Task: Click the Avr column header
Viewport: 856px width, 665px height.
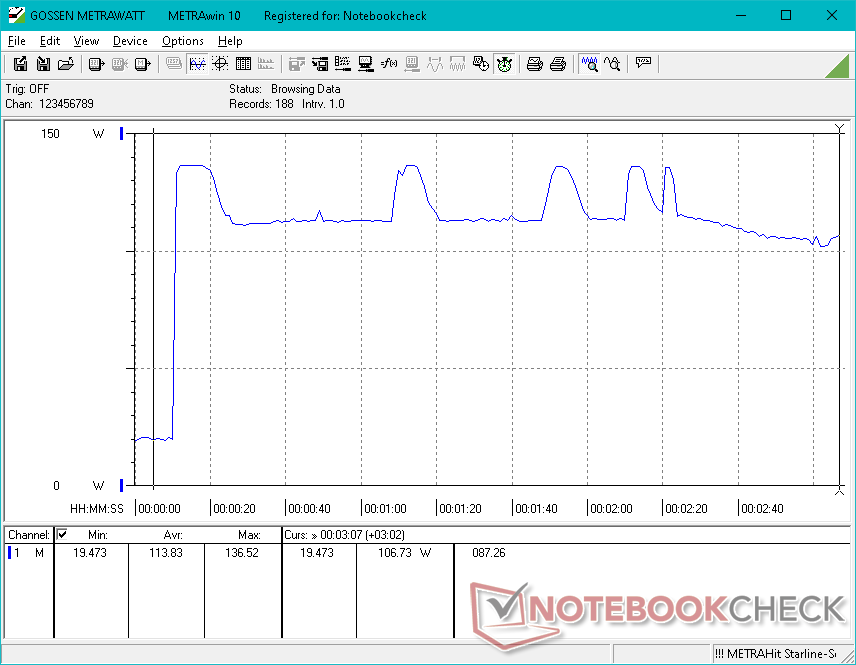Action: click(173, 535)
